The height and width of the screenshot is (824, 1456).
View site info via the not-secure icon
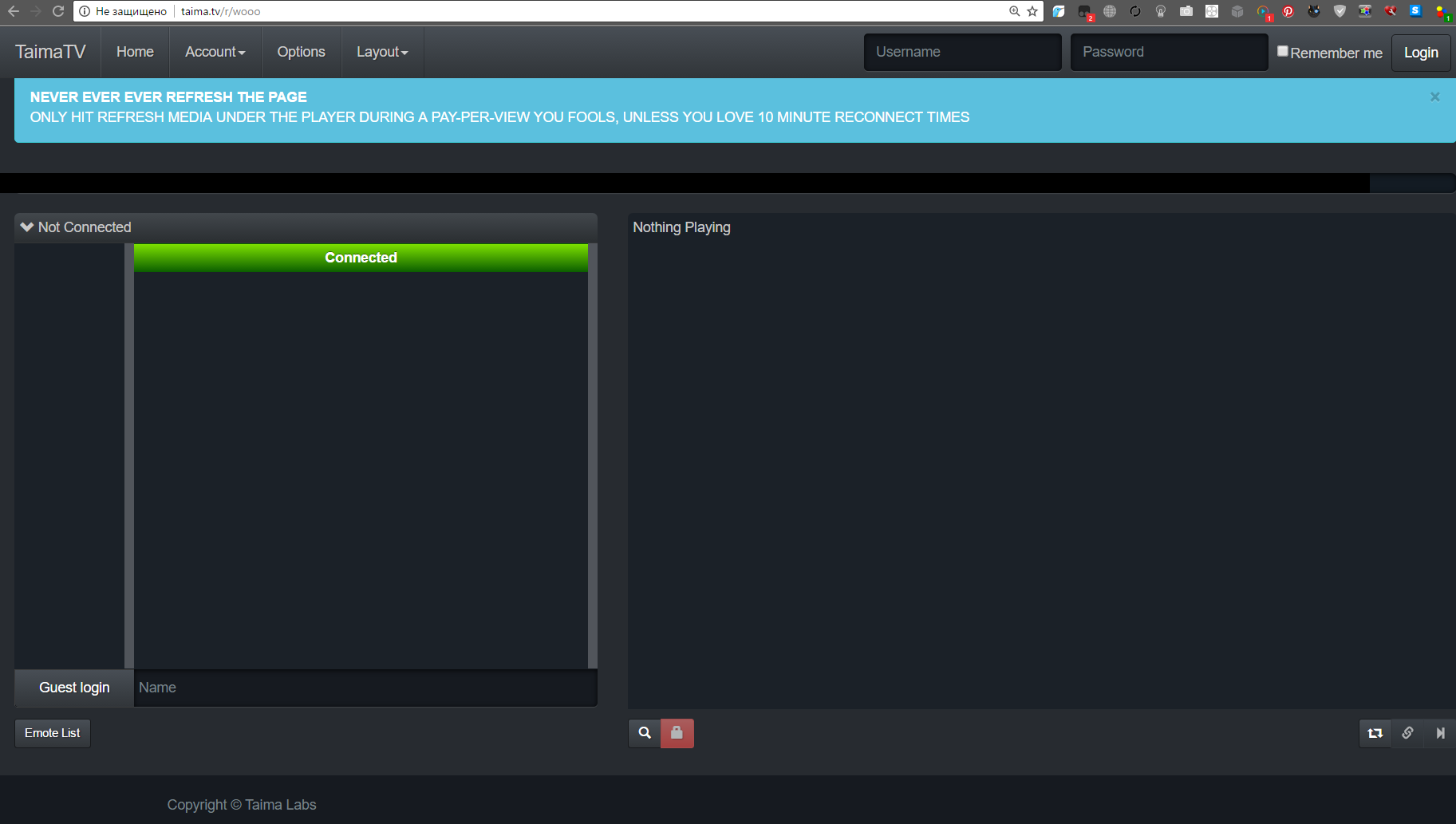(85, 11)
